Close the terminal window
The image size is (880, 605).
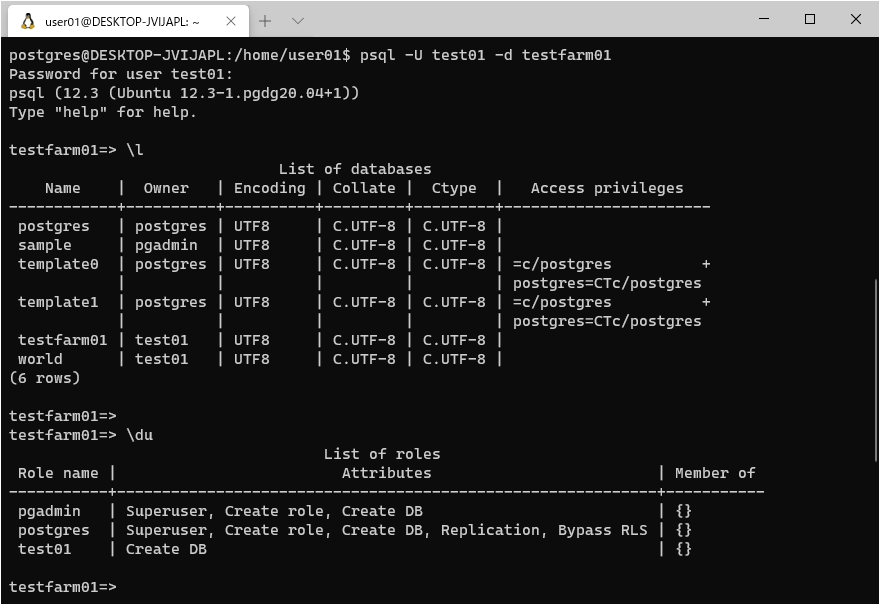(x=855, y=19)
